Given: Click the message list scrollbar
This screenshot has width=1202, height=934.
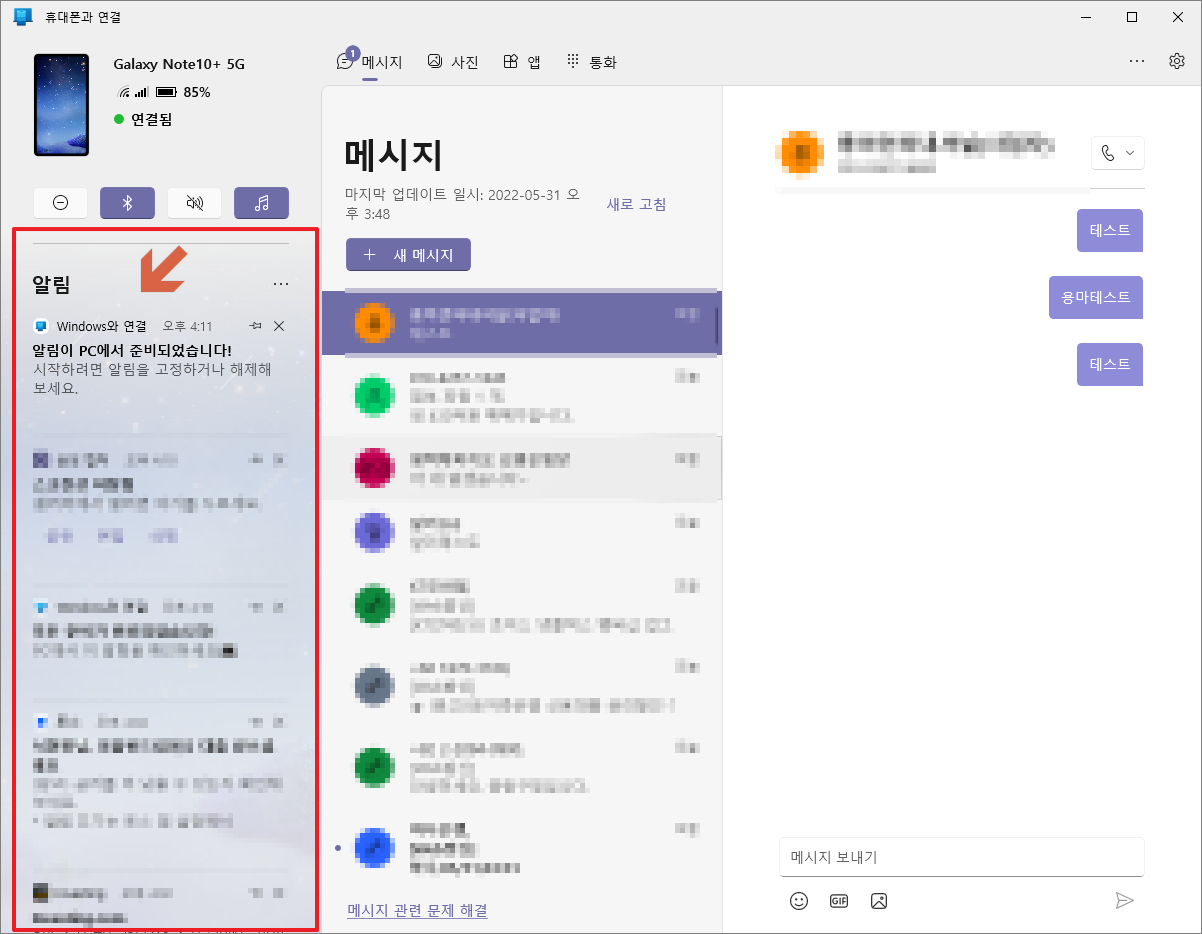Looking at the screenshot, I should coord(717,326).
